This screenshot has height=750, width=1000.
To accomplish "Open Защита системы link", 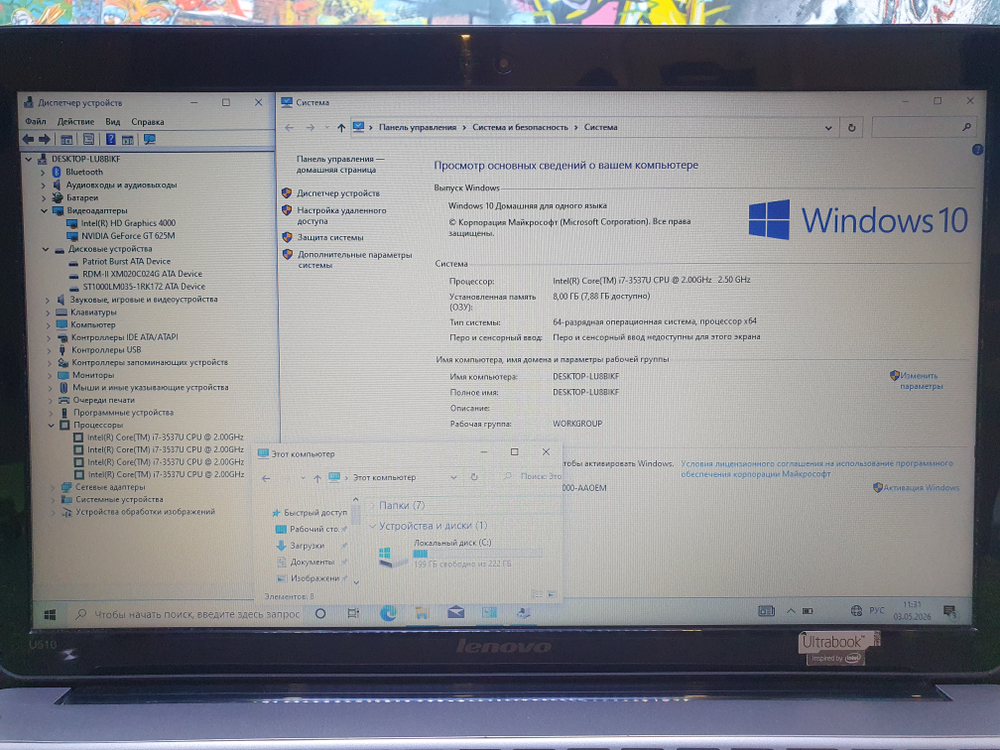I will pyautogui.click(x=330, y=237).
